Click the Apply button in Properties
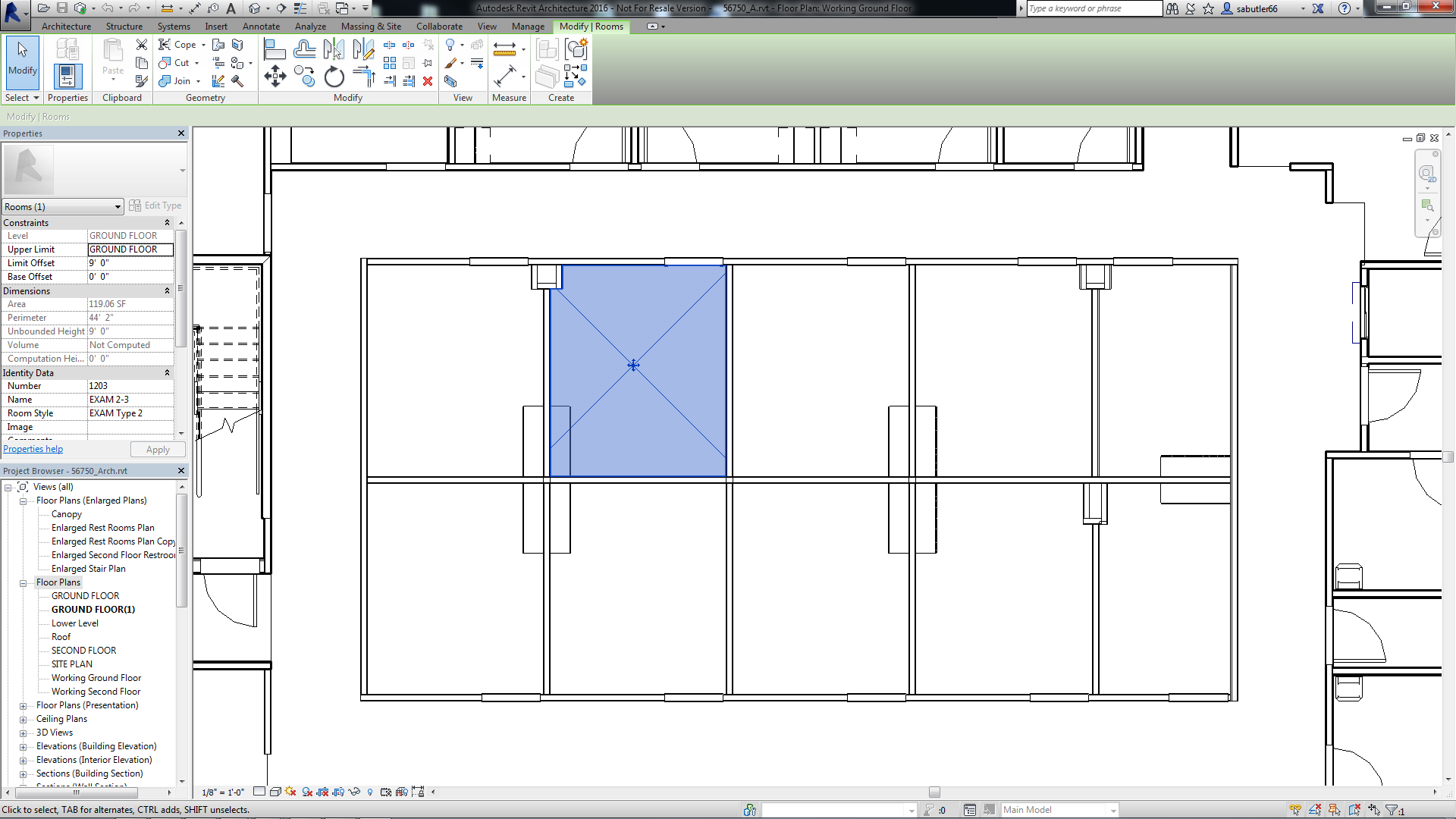This screenshot has height=819, width=1456. coord(158,450)
